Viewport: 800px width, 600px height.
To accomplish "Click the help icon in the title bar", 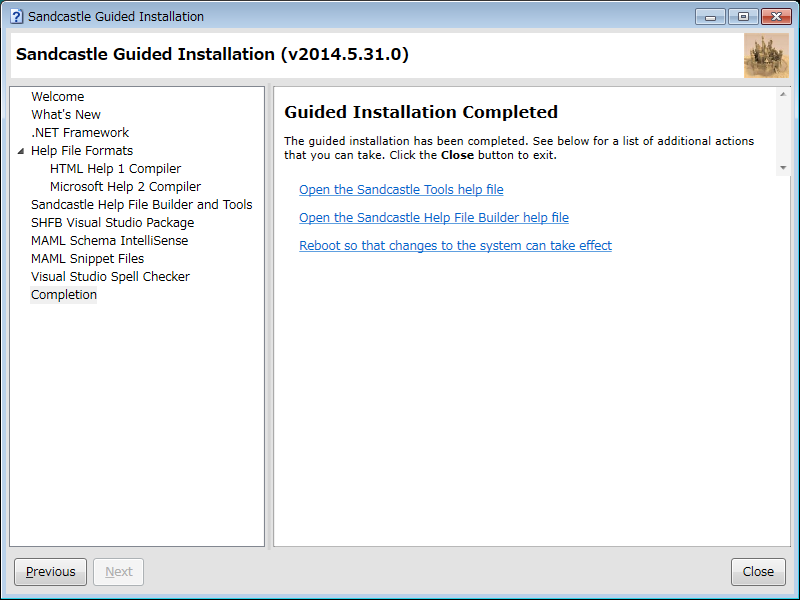I will click(x=16, y=16).
